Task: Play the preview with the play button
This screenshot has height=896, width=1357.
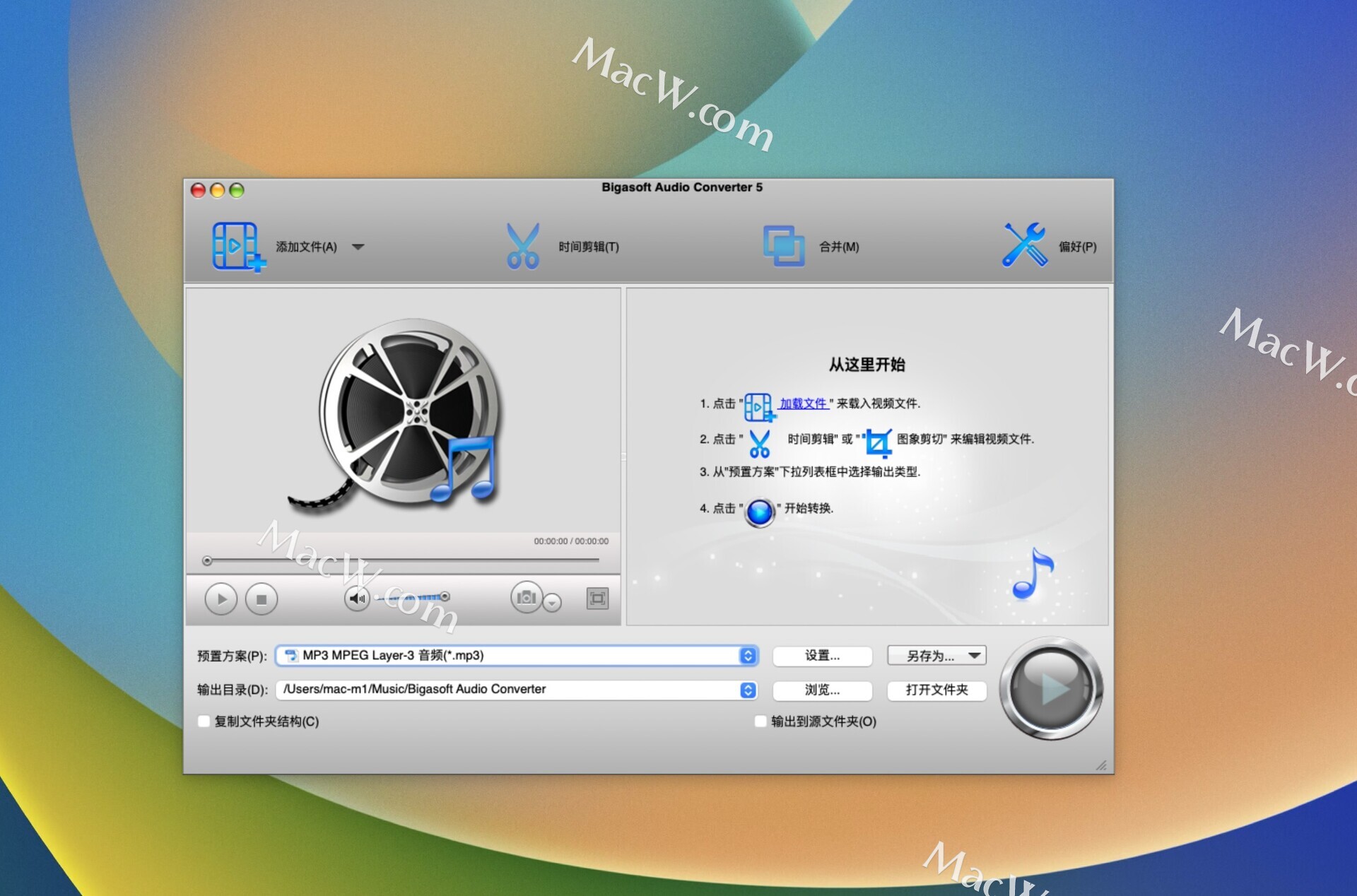Action: click(221, 599)
